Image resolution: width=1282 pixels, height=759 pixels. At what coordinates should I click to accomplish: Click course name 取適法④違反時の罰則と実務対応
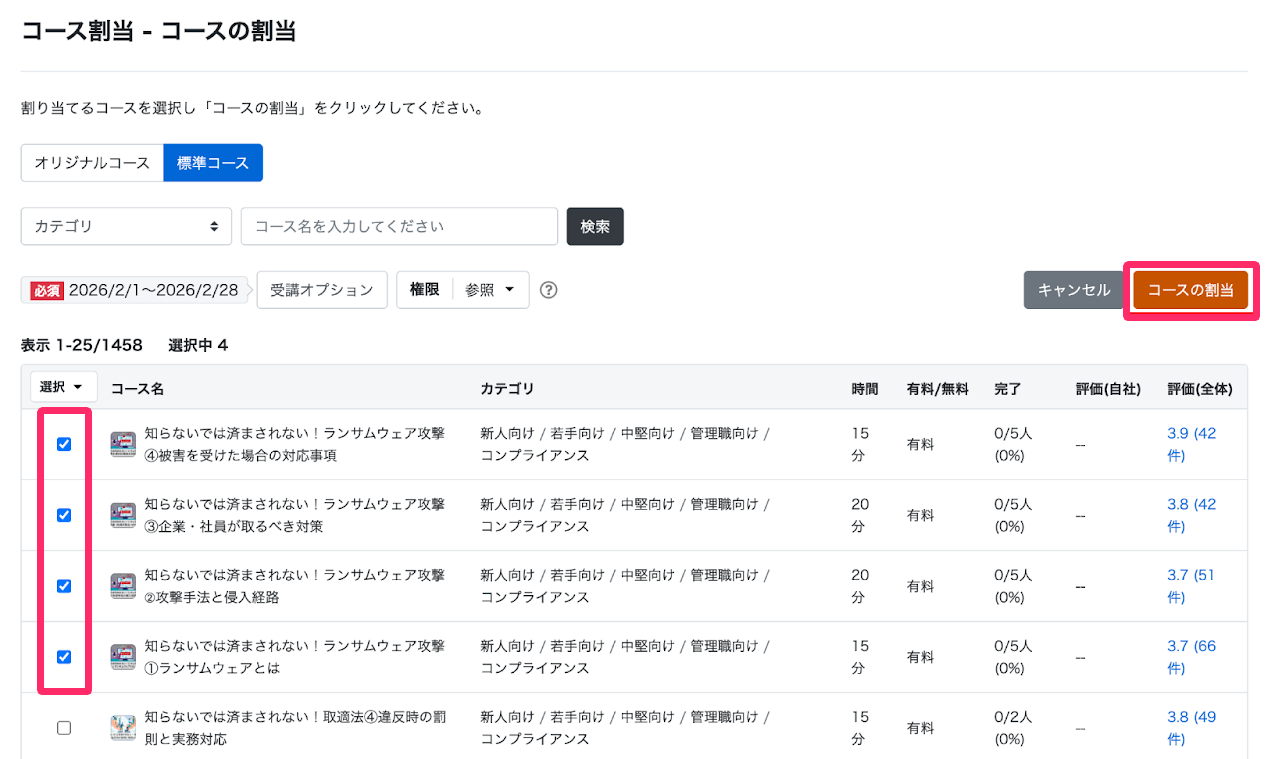(x=295, y=728)
